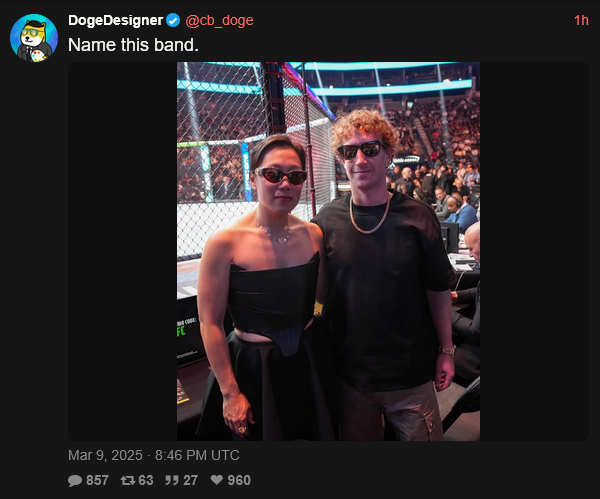Click the Mar 9, 2025 date
This screenshot has width=600, height=499.
[105, 455]
